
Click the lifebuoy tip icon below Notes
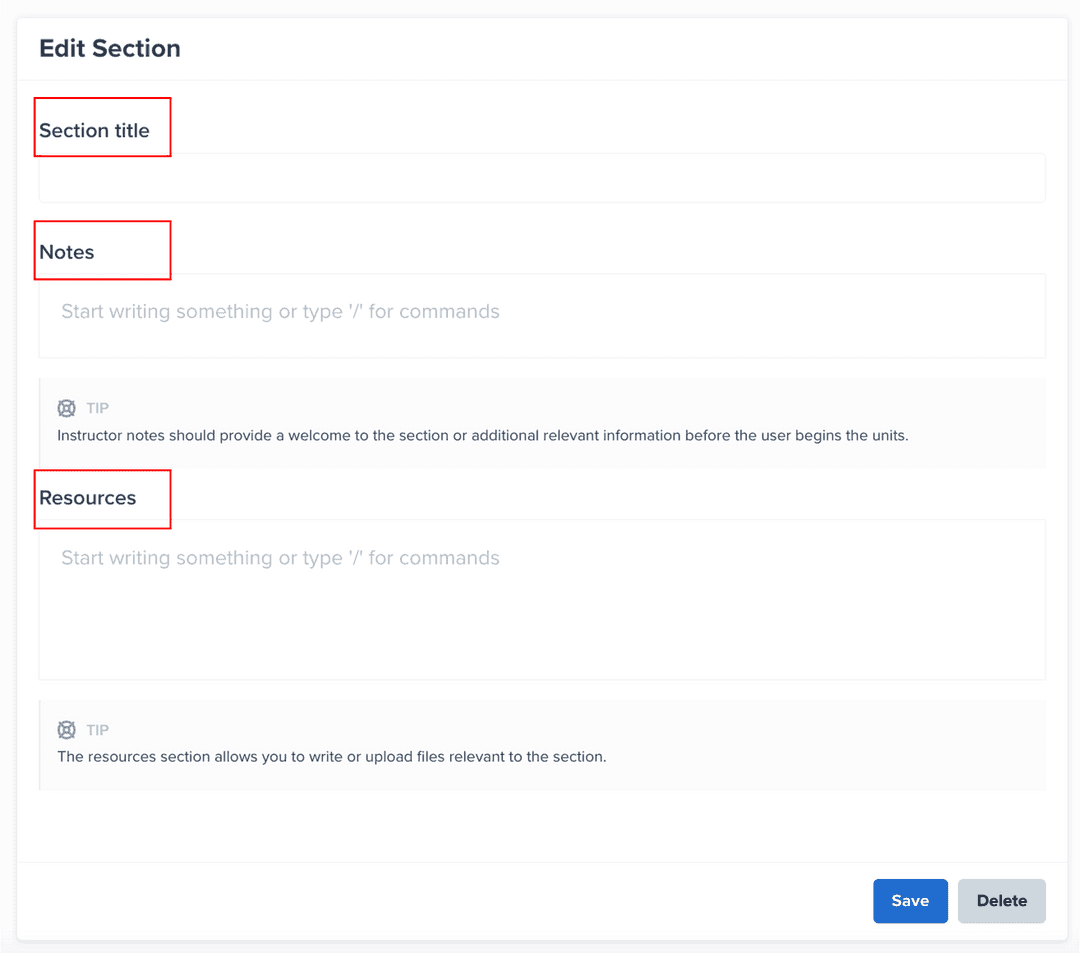(67, 408)
